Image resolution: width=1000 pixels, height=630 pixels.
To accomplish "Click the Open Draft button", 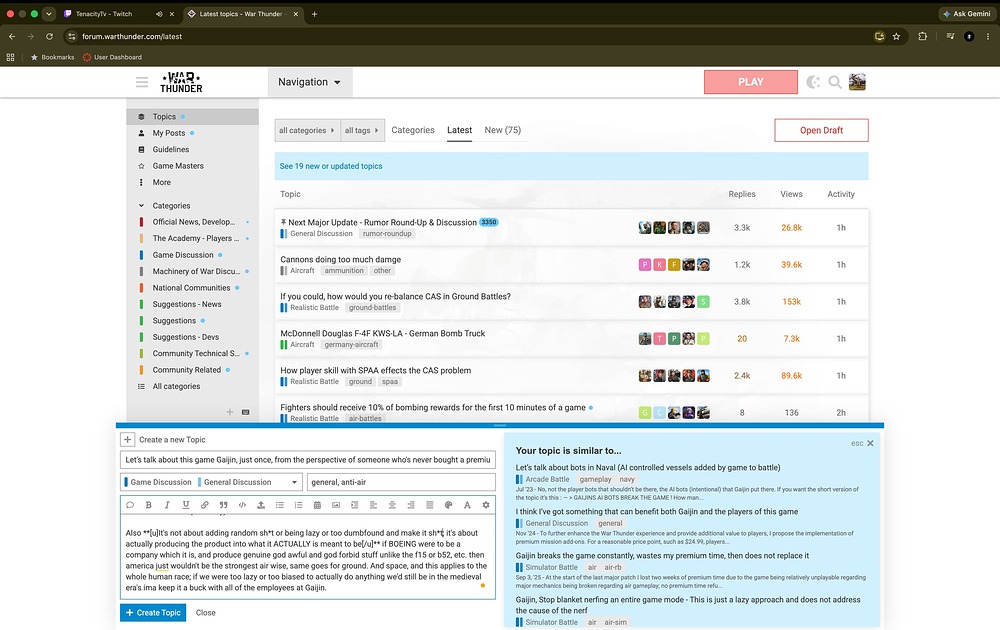I will click(821, 130).
